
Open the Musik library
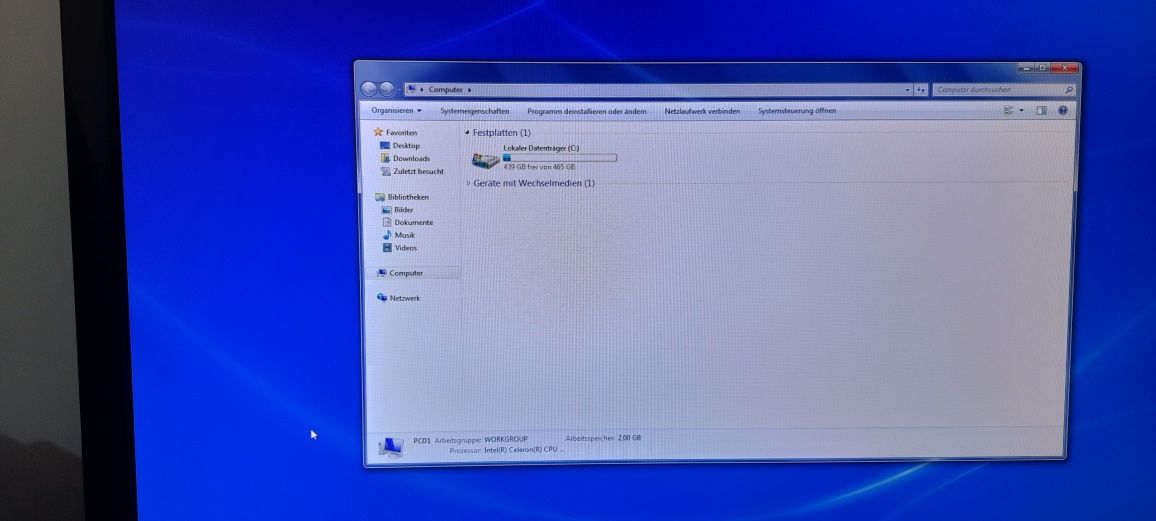[404, 235]
